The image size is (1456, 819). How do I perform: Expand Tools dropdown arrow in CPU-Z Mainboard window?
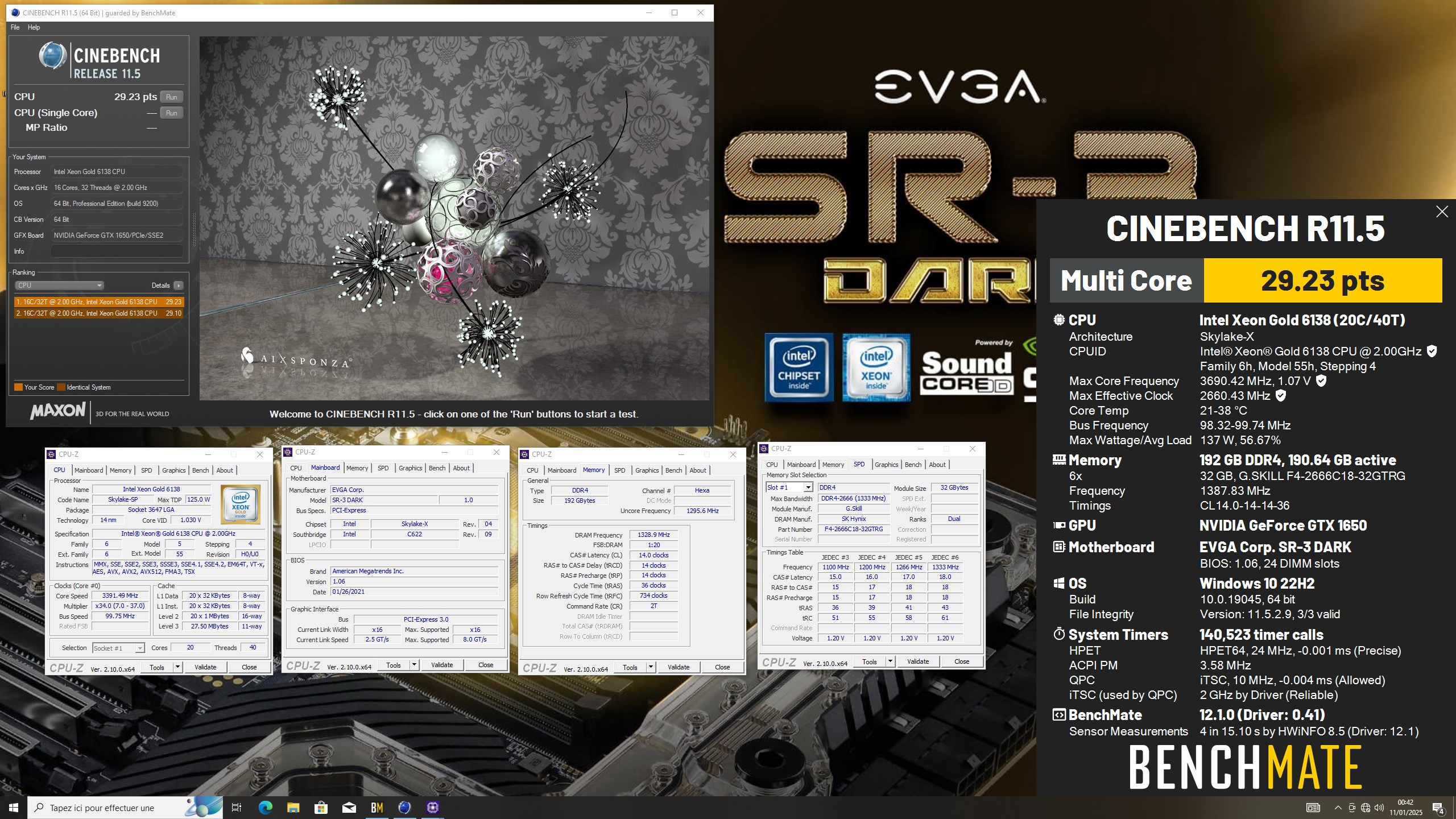click(x=414, y=665)
